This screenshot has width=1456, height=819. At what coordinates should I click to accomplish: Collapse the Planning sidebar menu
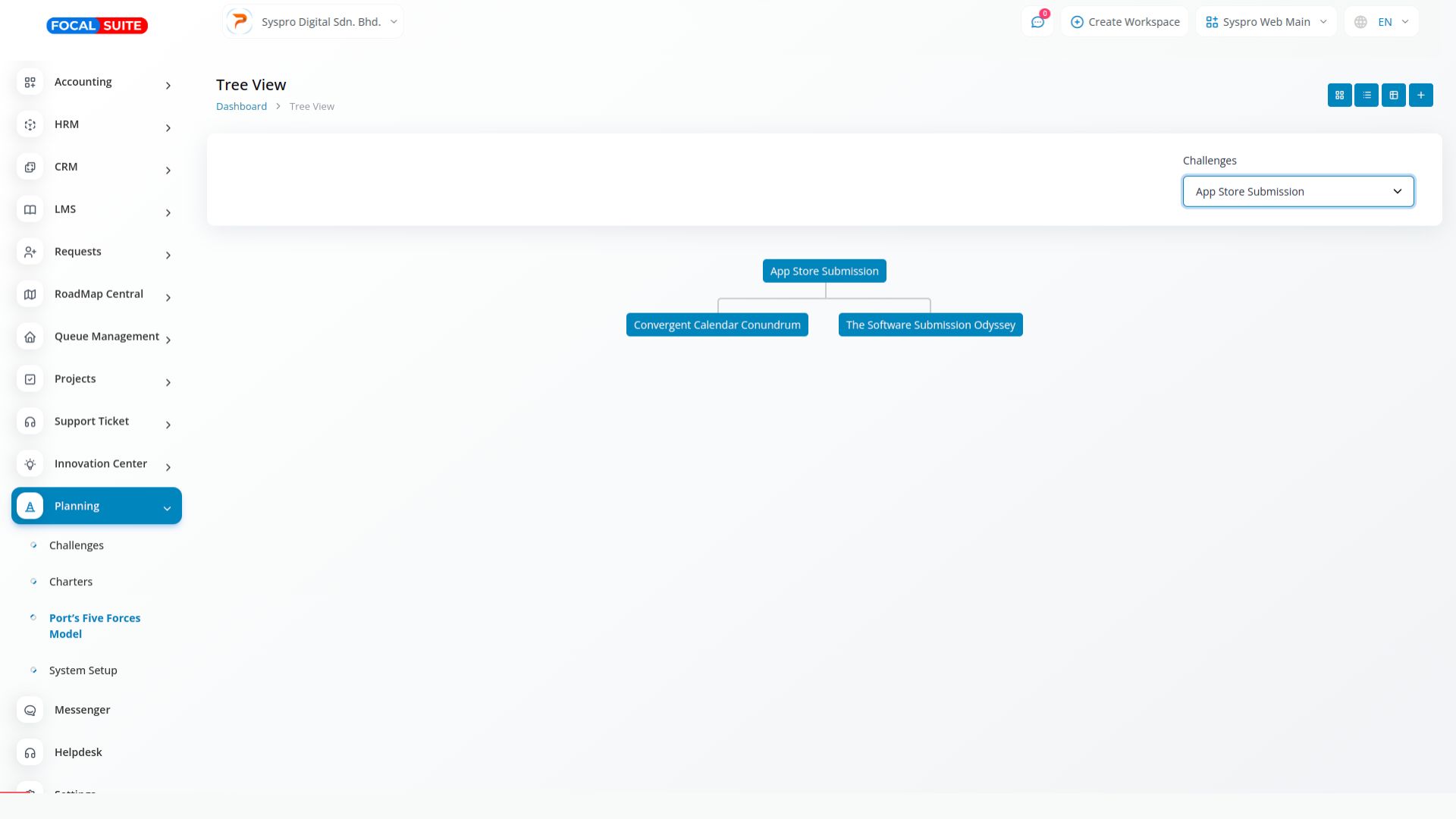[x=96, y=507]
